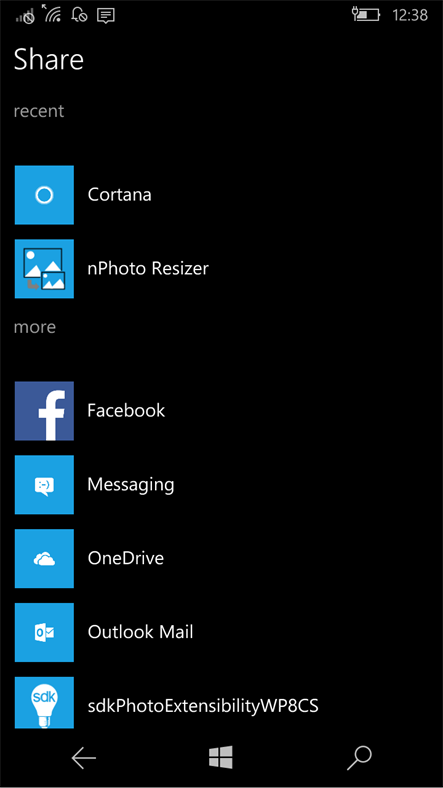Image resolution: width=443 pixels, height=788 pixels.
Task: Tap the Windows Start button
Action: [x=221, y=757]
